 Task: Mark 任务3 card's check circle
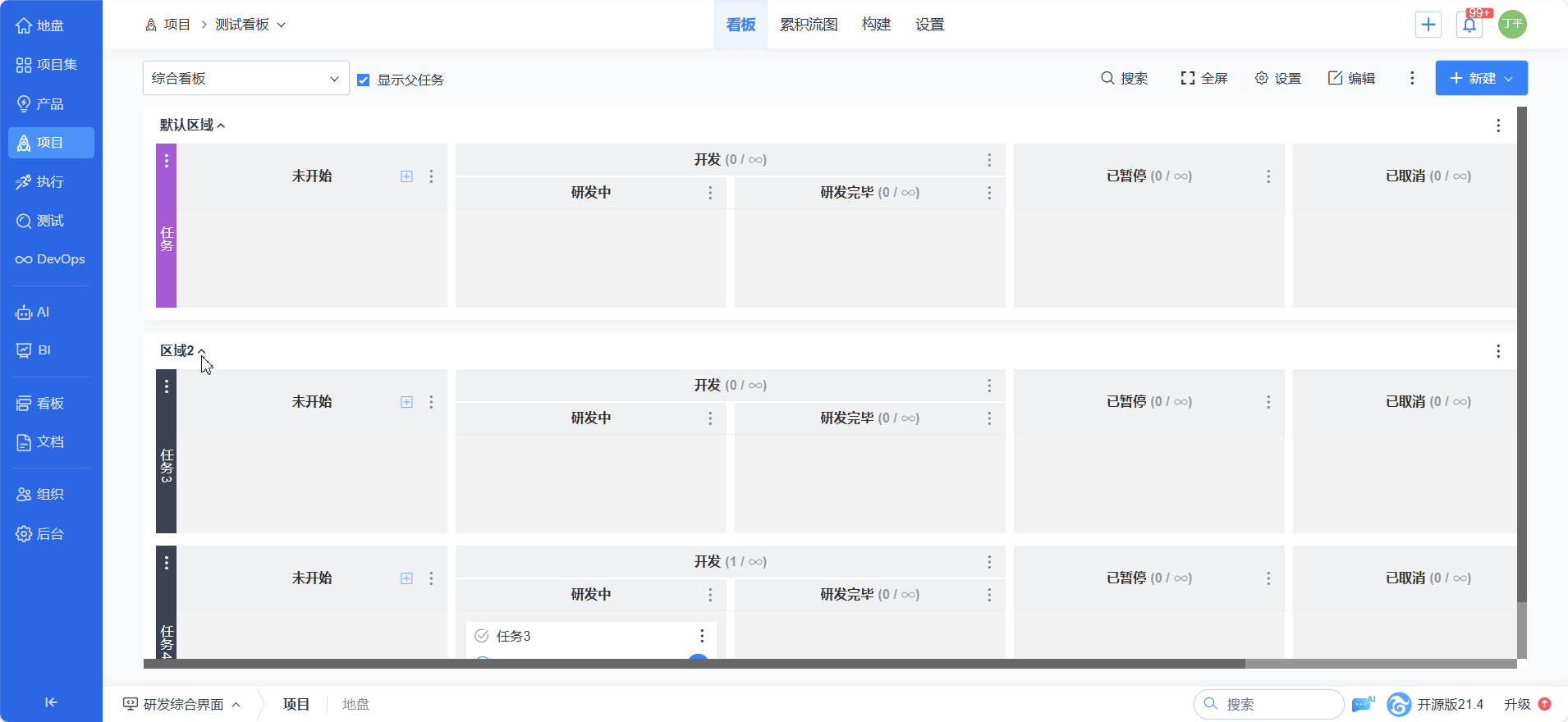(482, 636)
